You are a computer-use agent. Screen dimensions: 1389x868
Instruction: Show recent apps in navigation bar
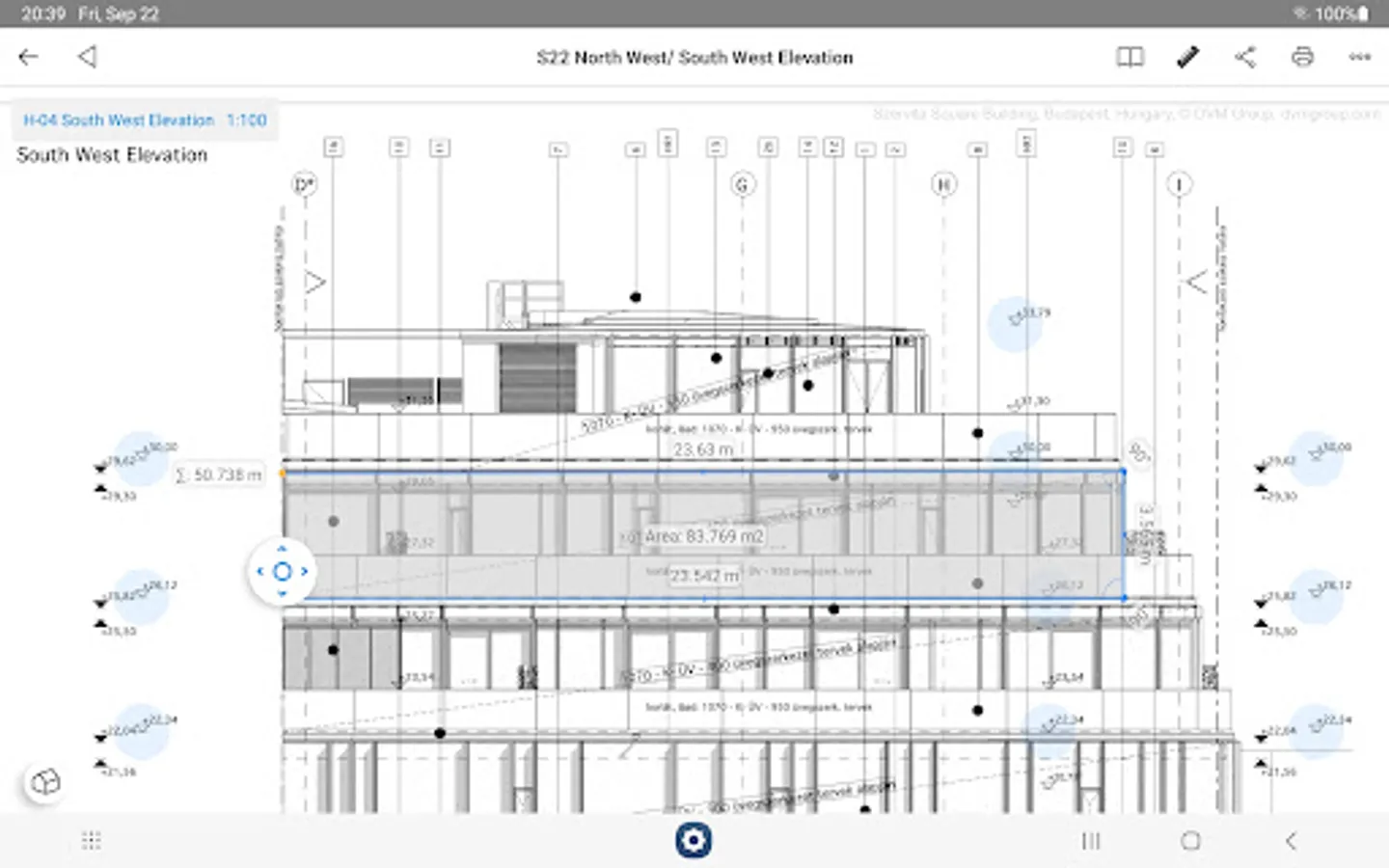pyautogui.click(x=1091, y=841)
